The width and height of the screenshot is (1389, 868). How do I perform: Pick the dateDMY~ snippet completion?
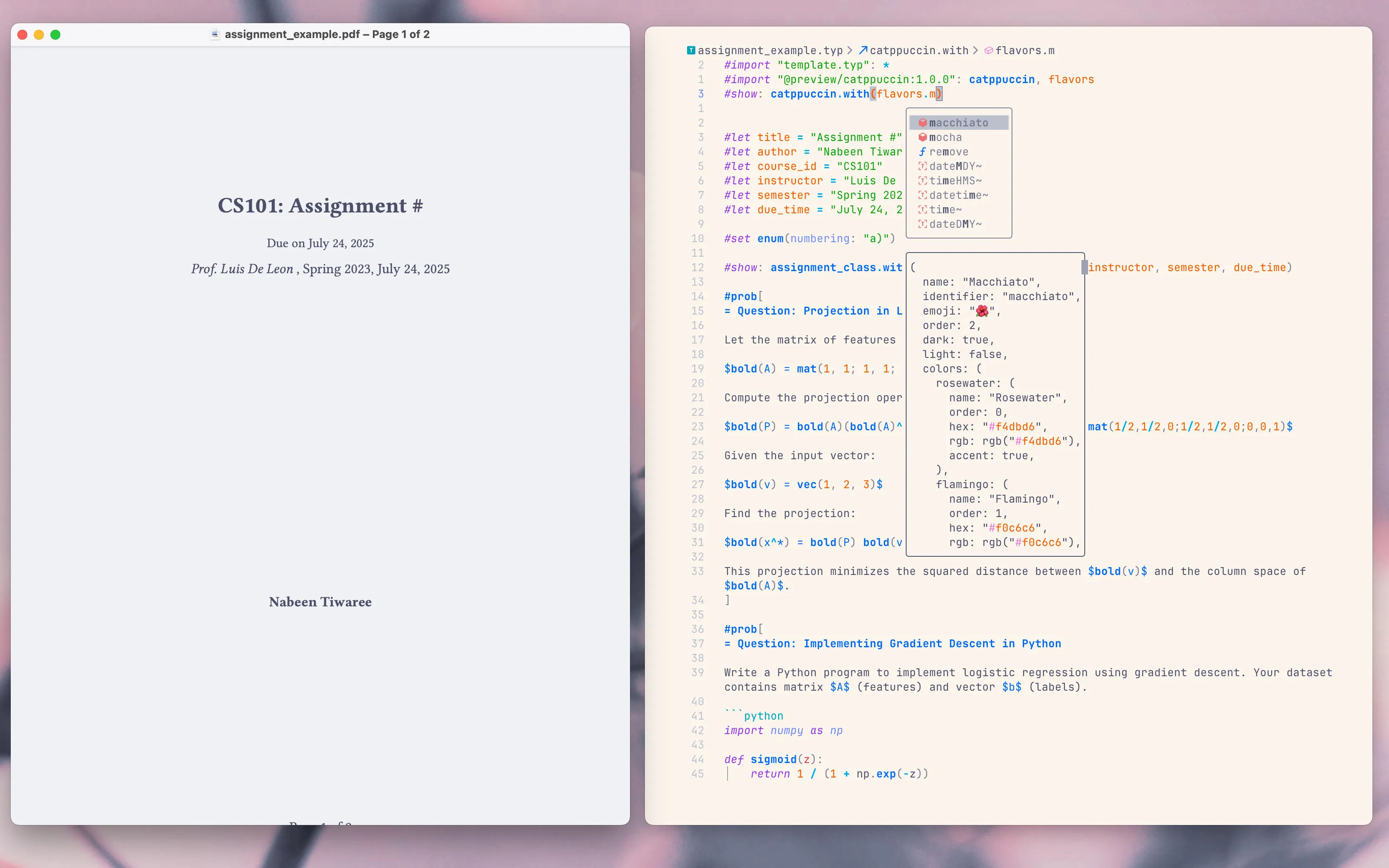coord(955,224)
